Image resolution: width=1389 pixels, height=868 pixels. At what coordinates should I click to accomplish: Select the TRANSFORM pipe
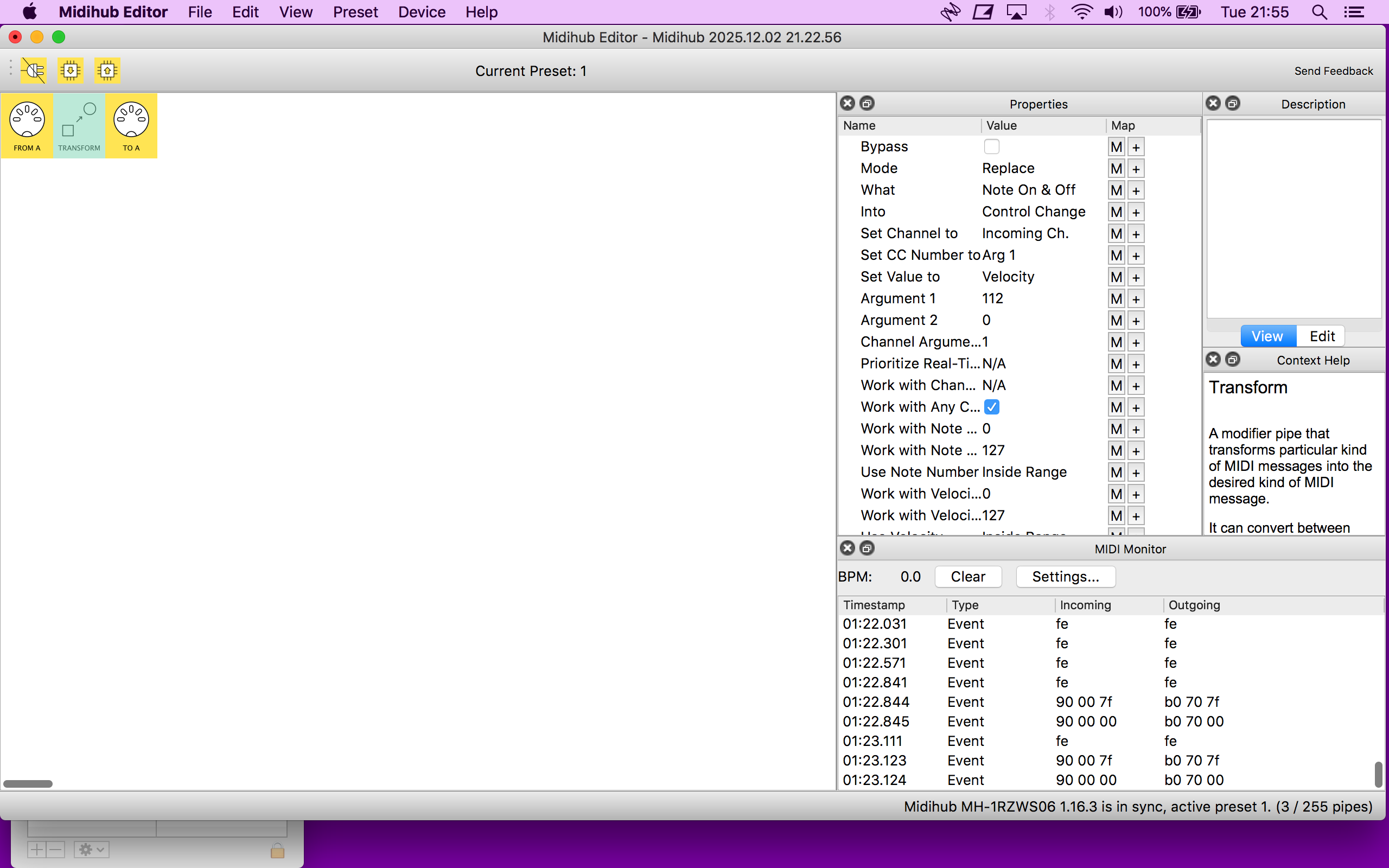click(79, 126)
